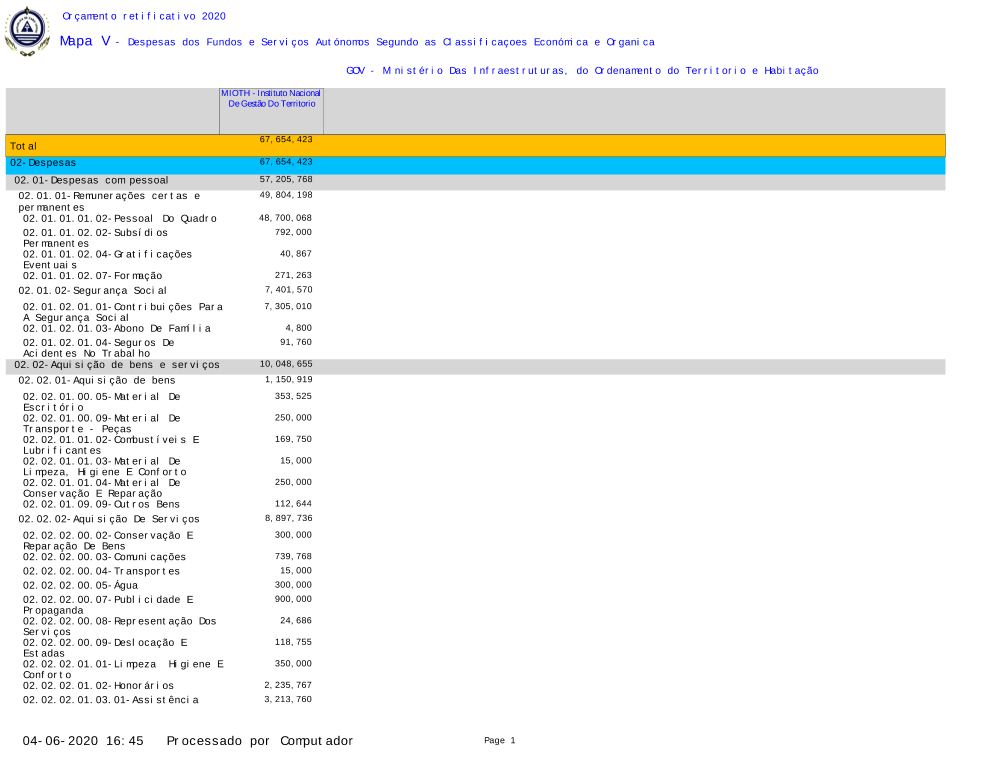
Task: Select the orange Total row
Action: coord(475,146)
